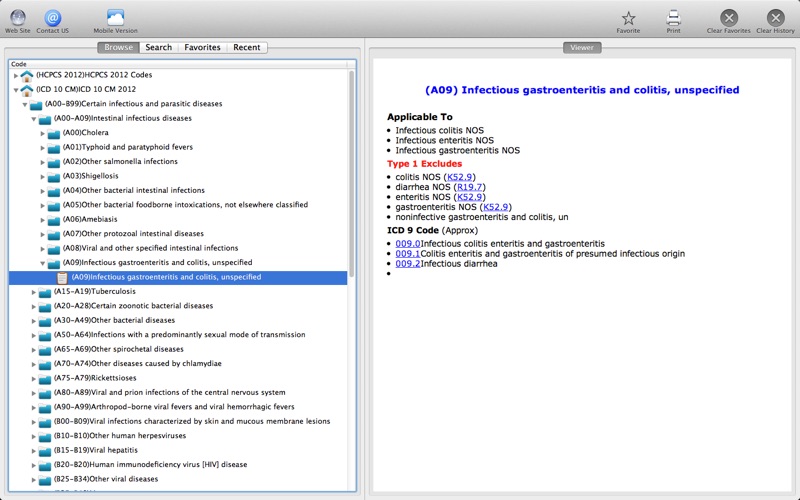800x500 pixels.
Task: Click the folder icon for (B15-B19)Viral hepatitis
Action: pyautogui.click(x=45, y=451)
